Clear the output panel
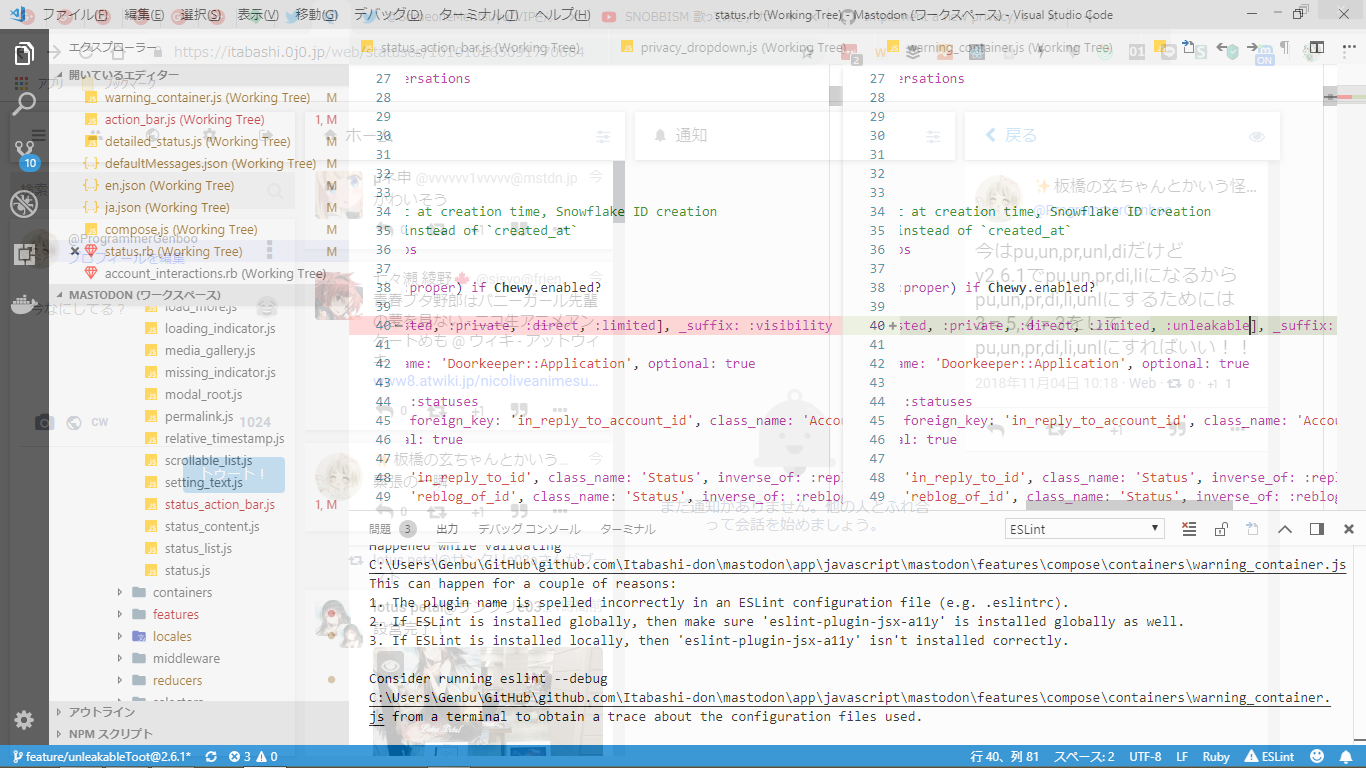The width and height of the screenshot is (1366, 768). point(1188,529)
